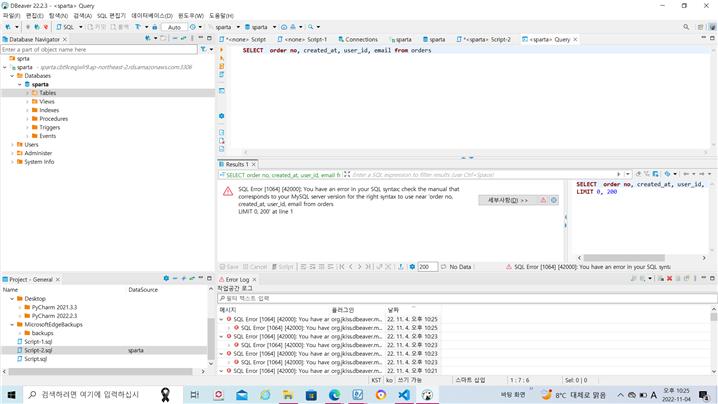Expand the System Info node
The height and width of the screenshot is (404, 718).
(x=12, y=162)
